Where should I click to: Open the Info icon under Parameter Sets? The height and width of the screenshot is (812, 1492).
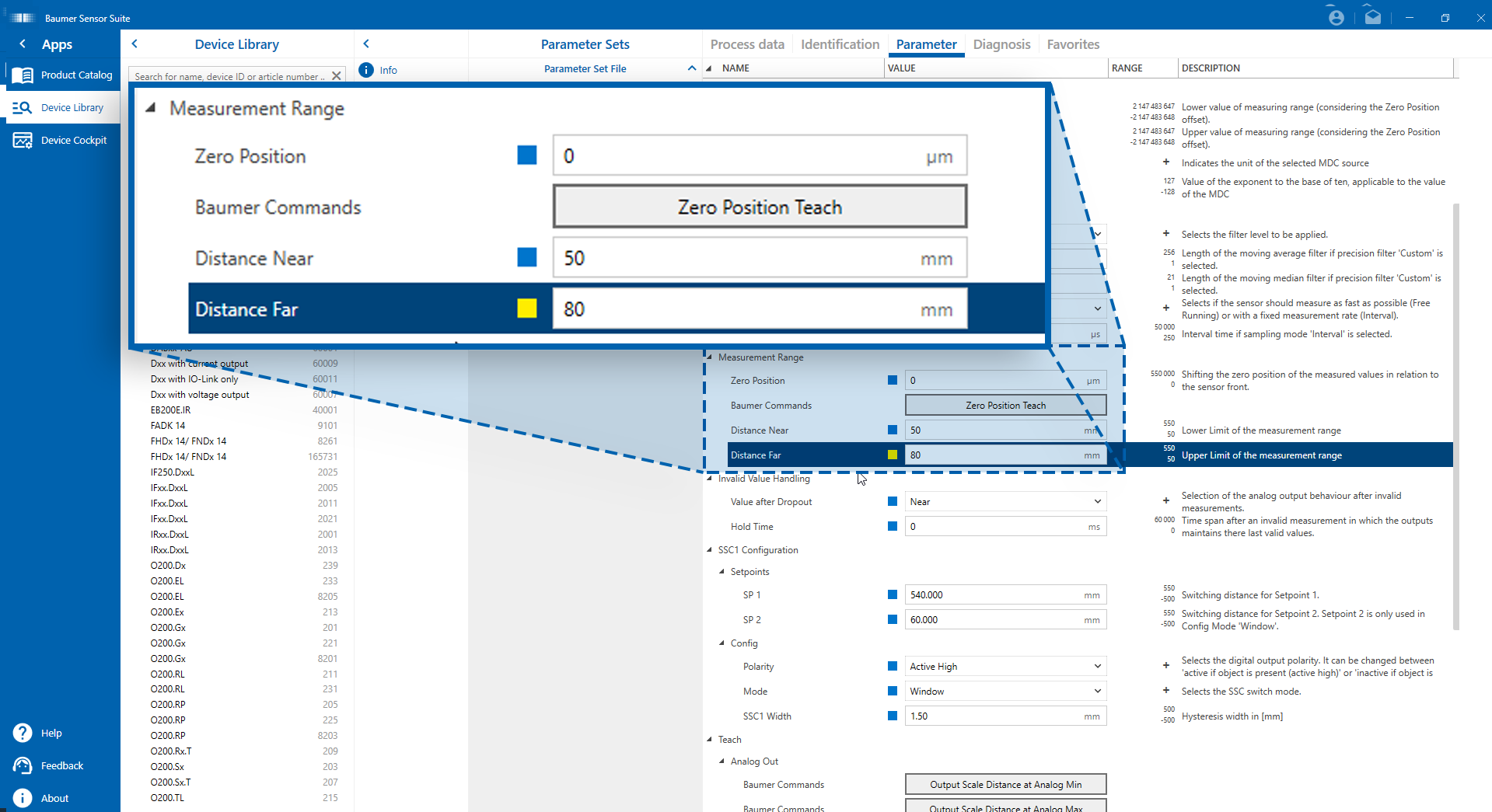pyautogui.click(x=366, y=70)
